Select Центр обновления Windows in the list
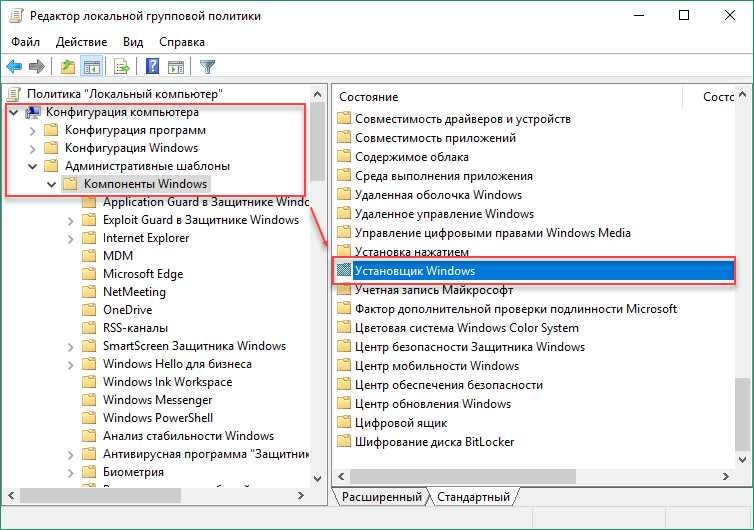The width and height of the screenshot is (754, 530). (x=433, y=404)
